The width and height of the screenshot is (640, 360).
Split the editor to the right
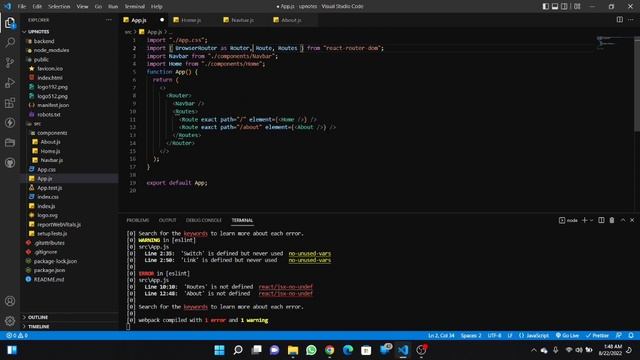(620, 20)
